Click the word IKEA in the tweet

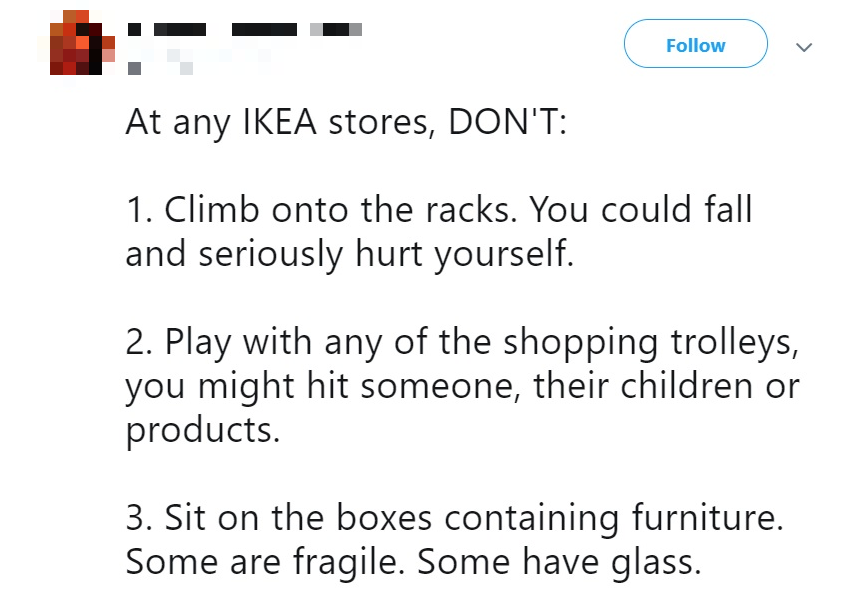[x=280, y=122]
